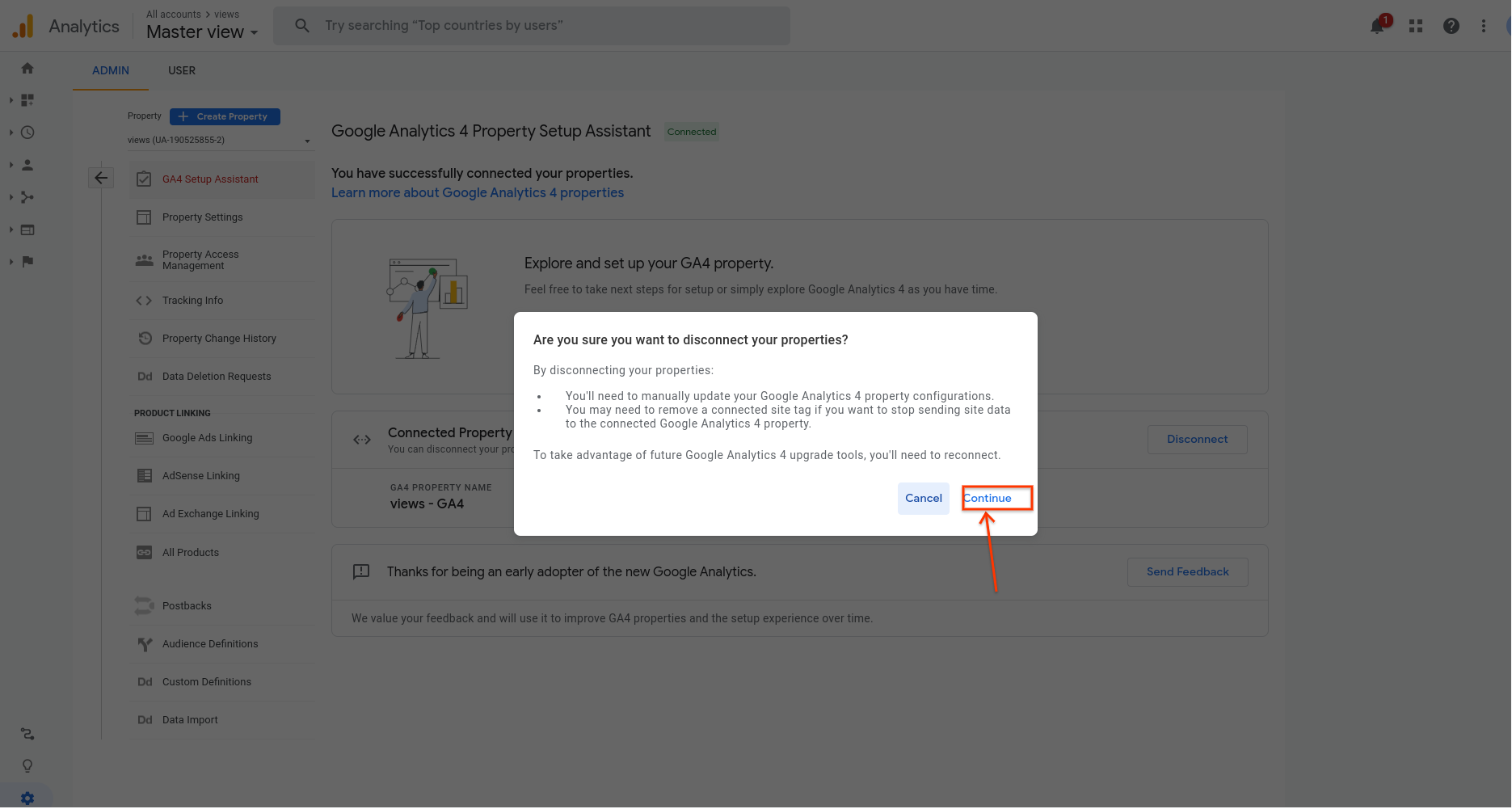Click the Disconnect button
The image size is (1512, 809).
coord(1197,440)
